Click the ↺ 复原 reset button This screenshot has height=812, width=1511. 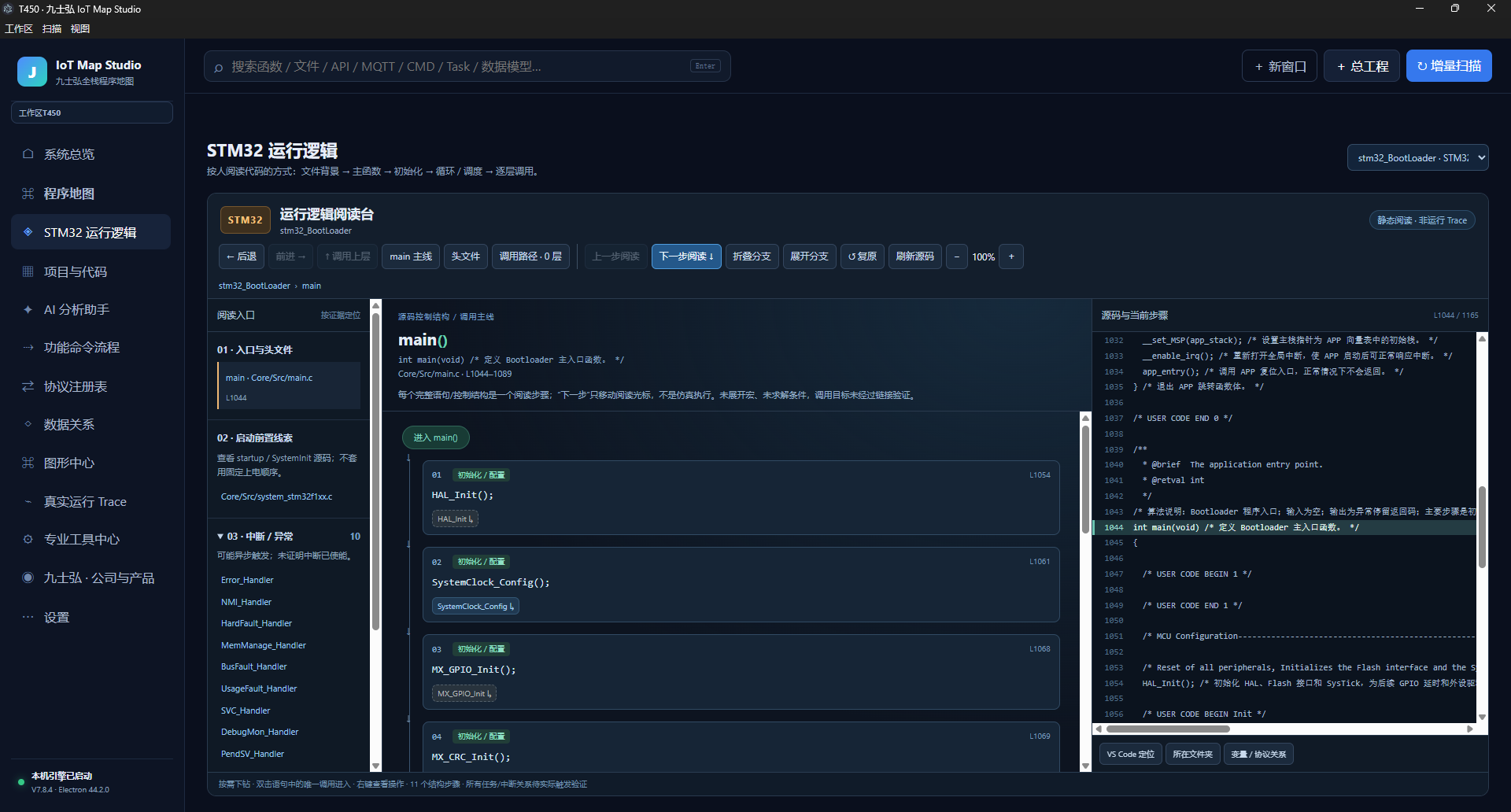[x=863, y=257]
